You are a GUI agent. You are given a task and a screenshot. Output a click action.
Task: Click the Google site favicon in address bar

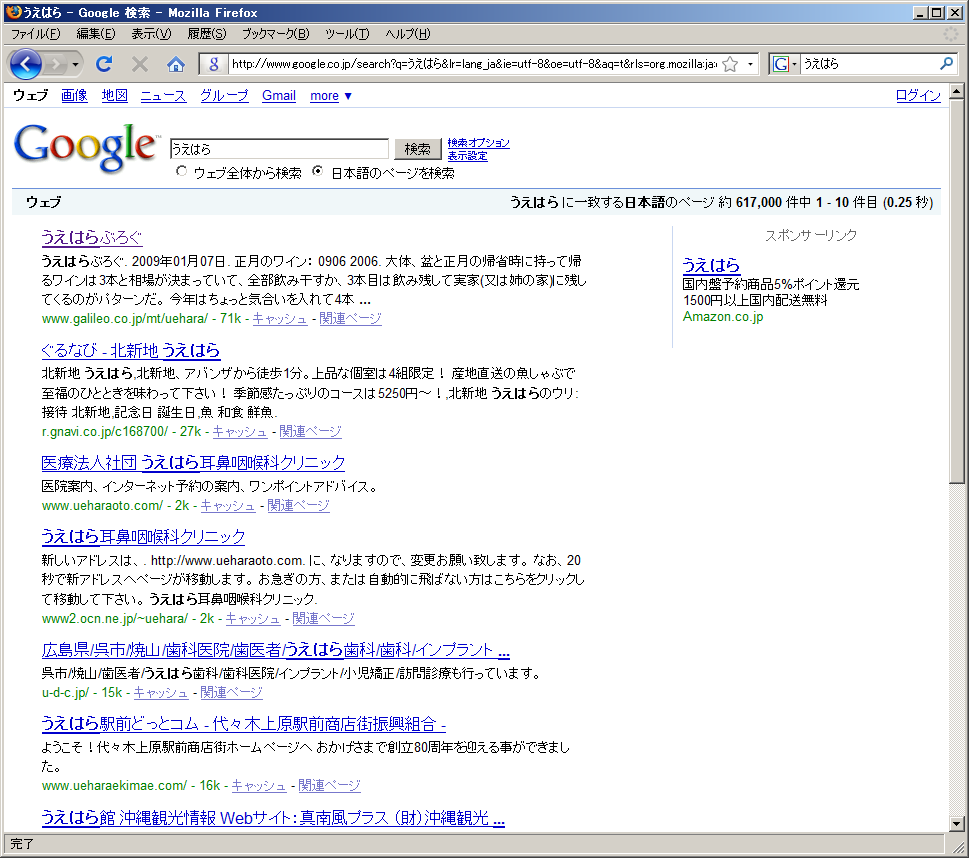(214, 64)
